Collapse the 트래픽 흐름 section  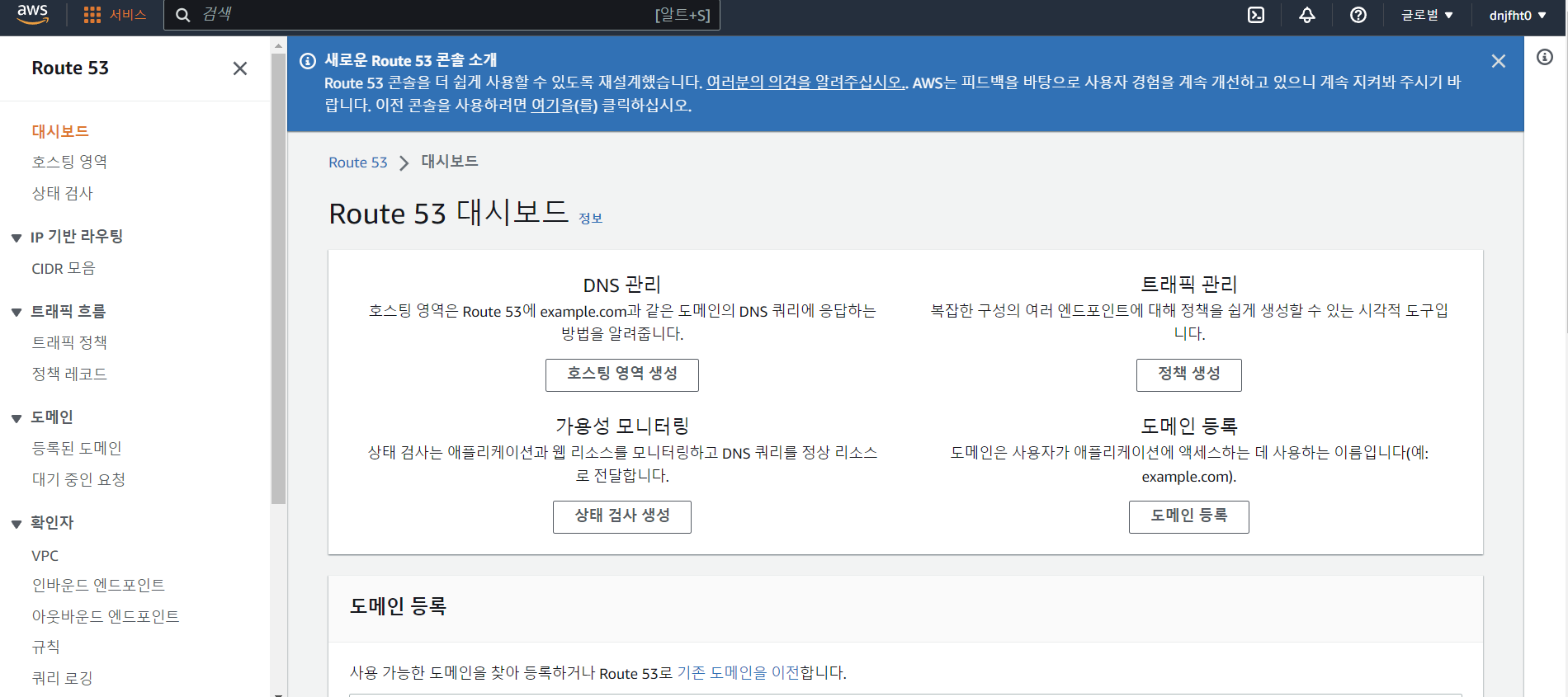tap(17, 312)
